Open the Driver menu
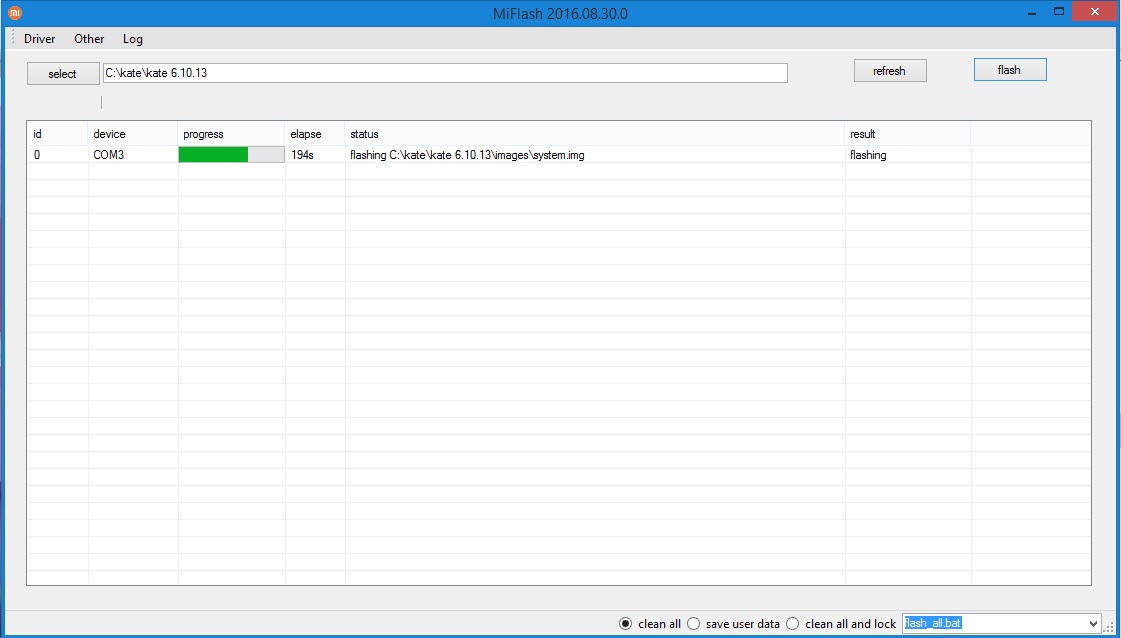The height and width of the screenshot is (638, 1121). [39, 39]
